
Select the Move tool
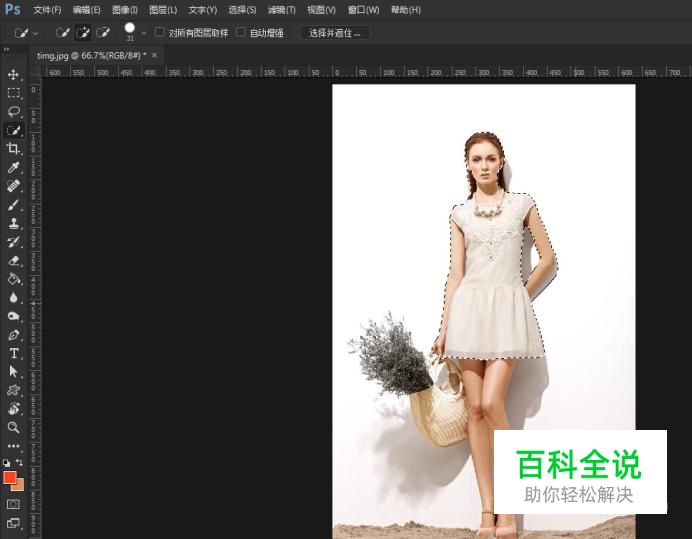click(13, 74)
